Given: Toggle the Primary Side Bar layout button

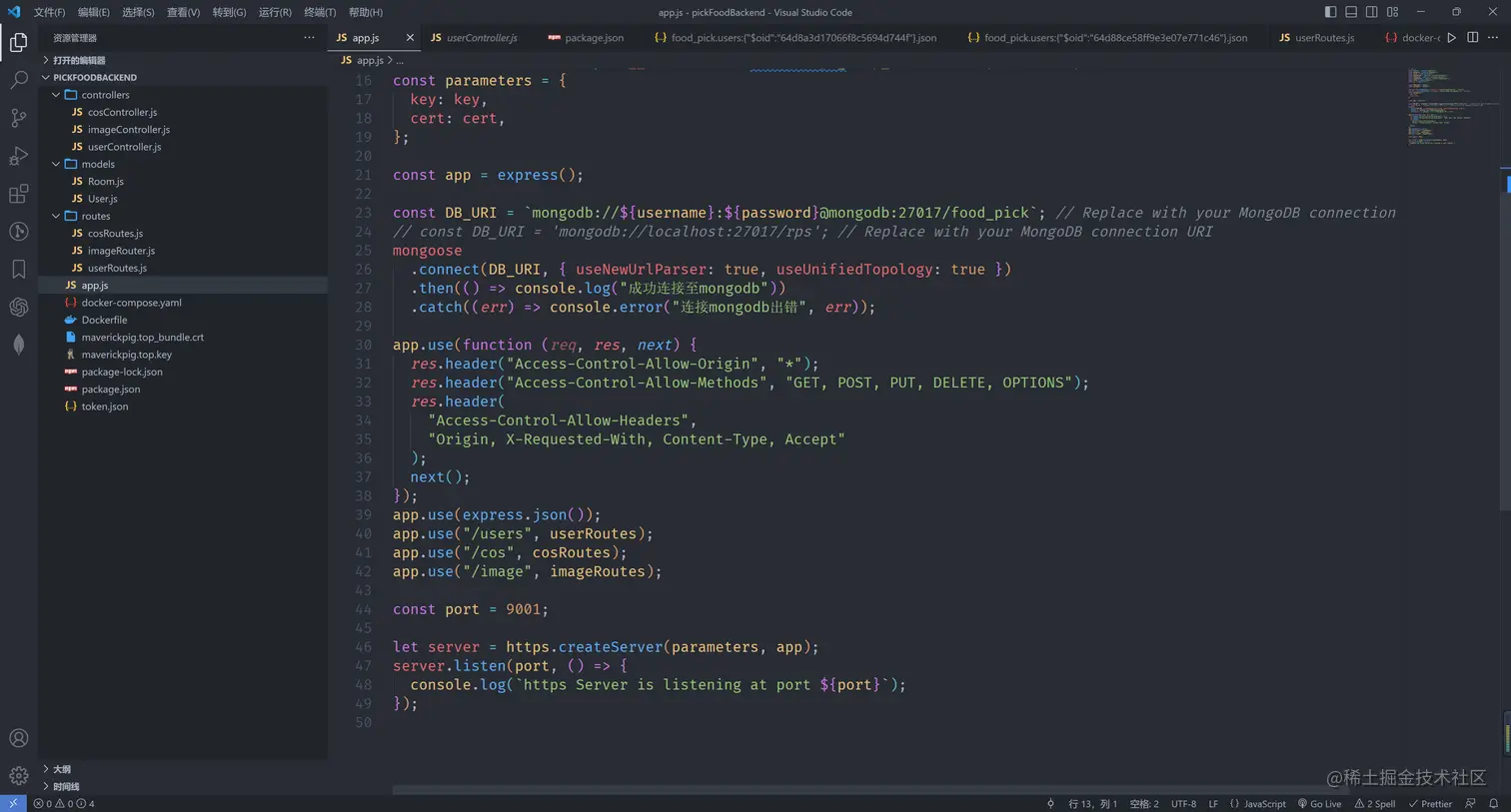Looking at the screenshot, I should tap(1330, 12).
